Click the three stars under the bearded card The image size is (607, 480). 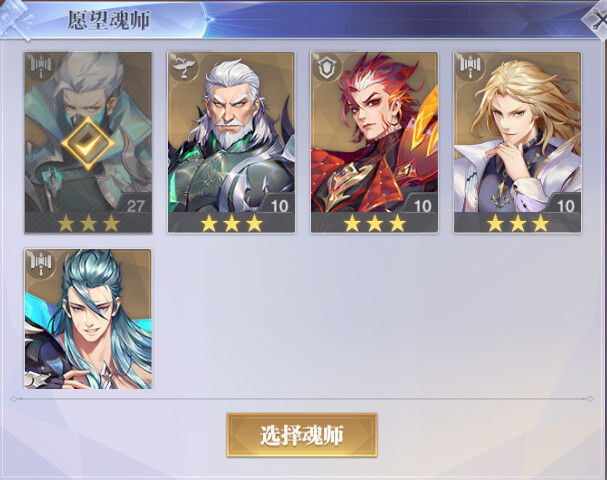click(231, 224)
